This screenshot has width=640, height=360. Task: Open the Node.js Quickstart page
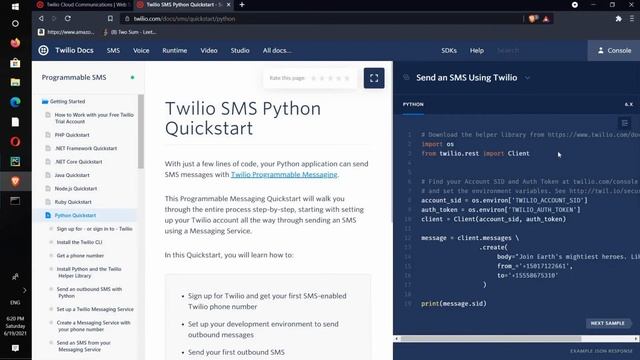tap(76, 189)
